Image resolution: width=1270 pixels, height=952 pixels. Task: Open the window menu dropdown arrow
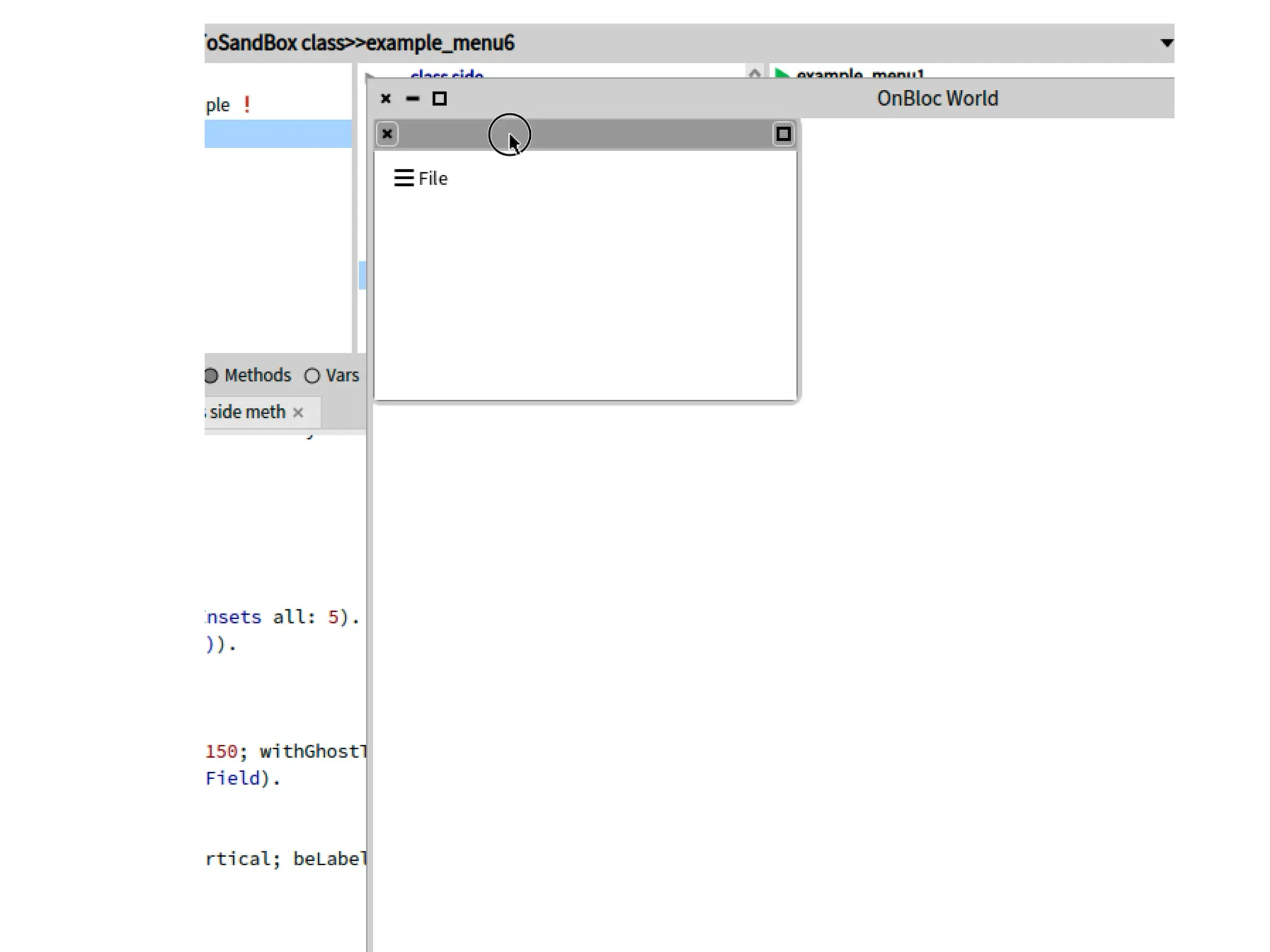coord(1166,43)
